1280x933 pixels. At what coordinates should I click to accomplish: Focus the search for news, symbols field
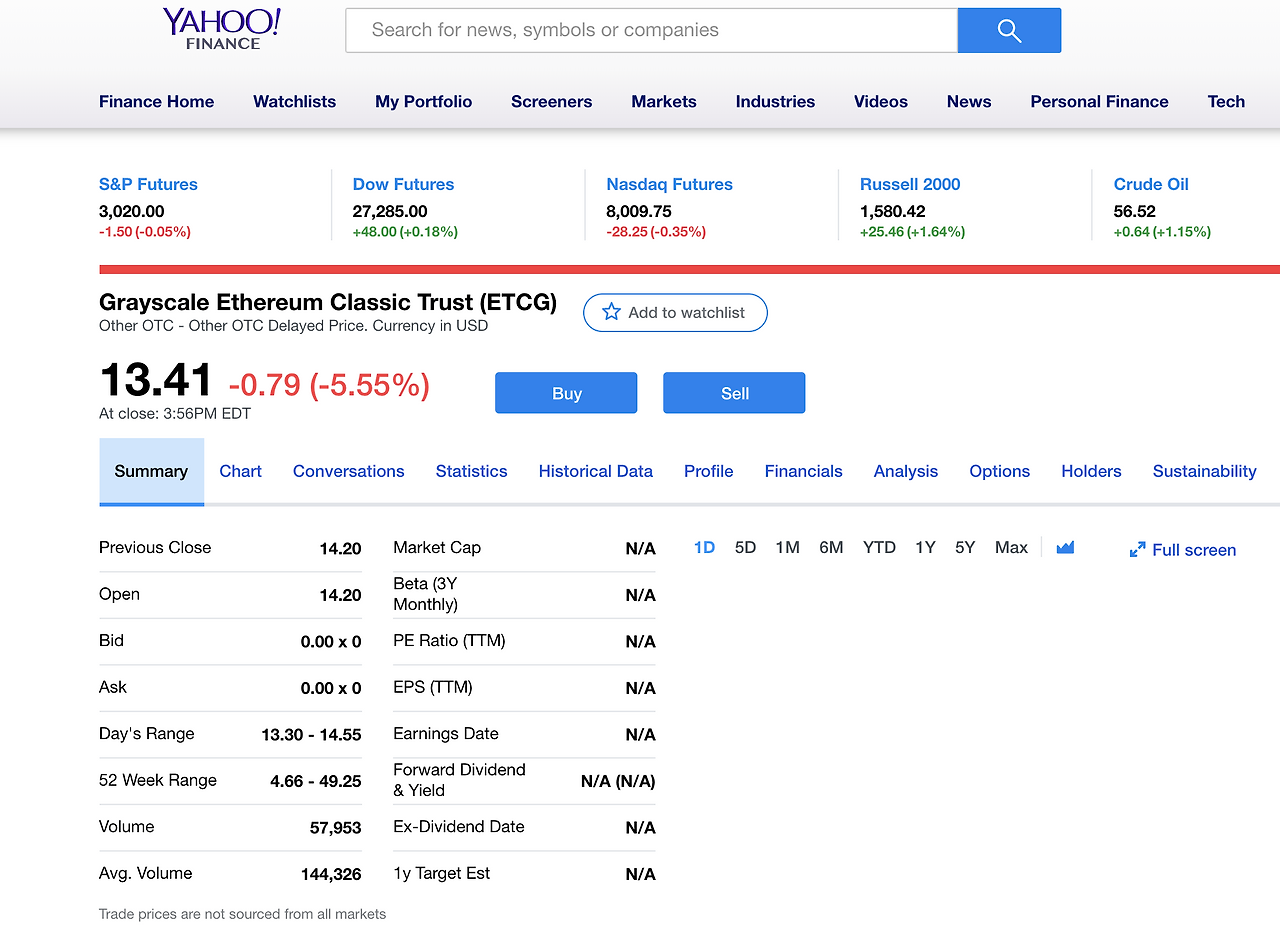652,30
